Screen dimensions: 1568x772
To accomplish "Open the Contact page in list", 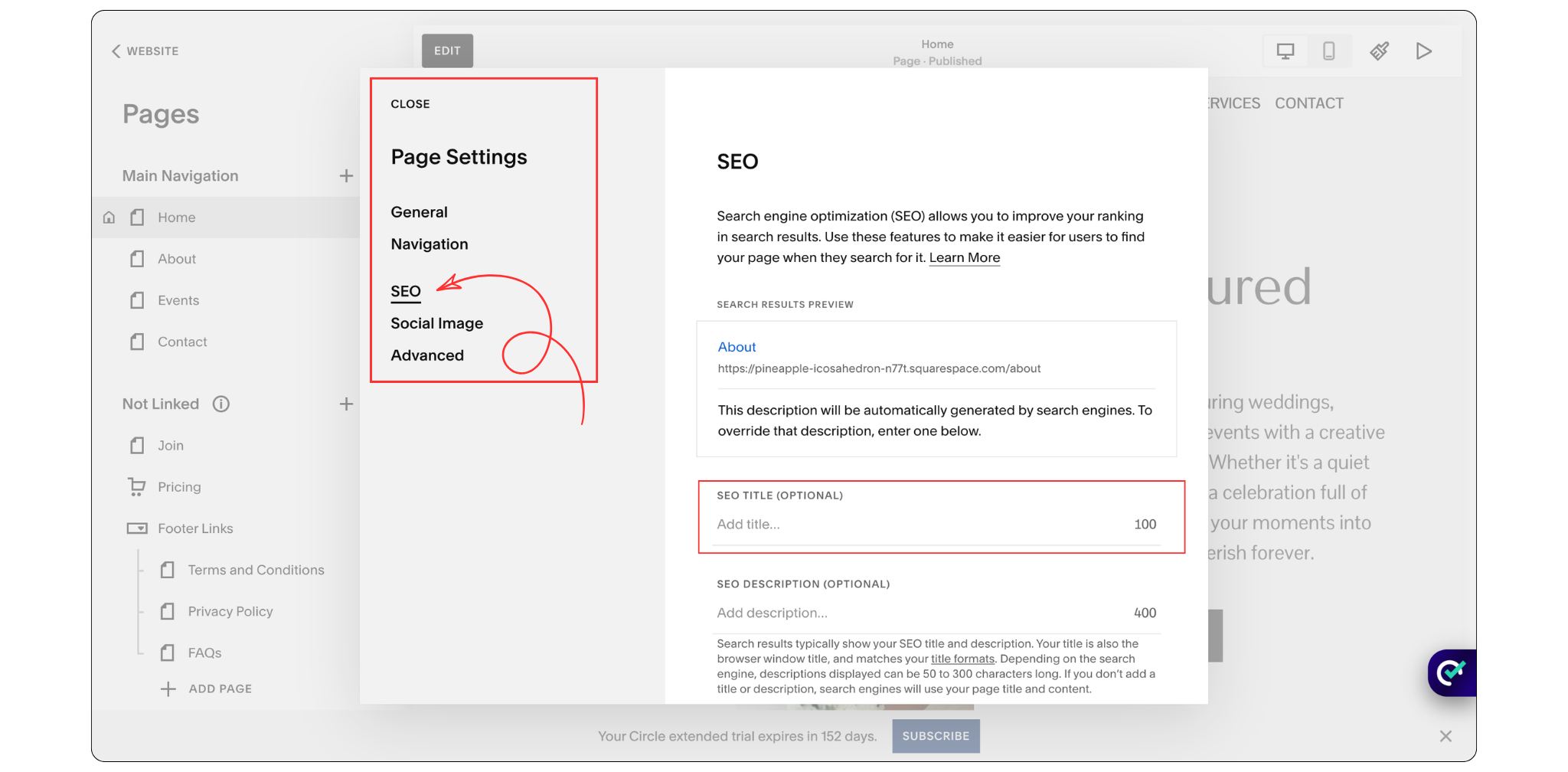I will point(182,342).
